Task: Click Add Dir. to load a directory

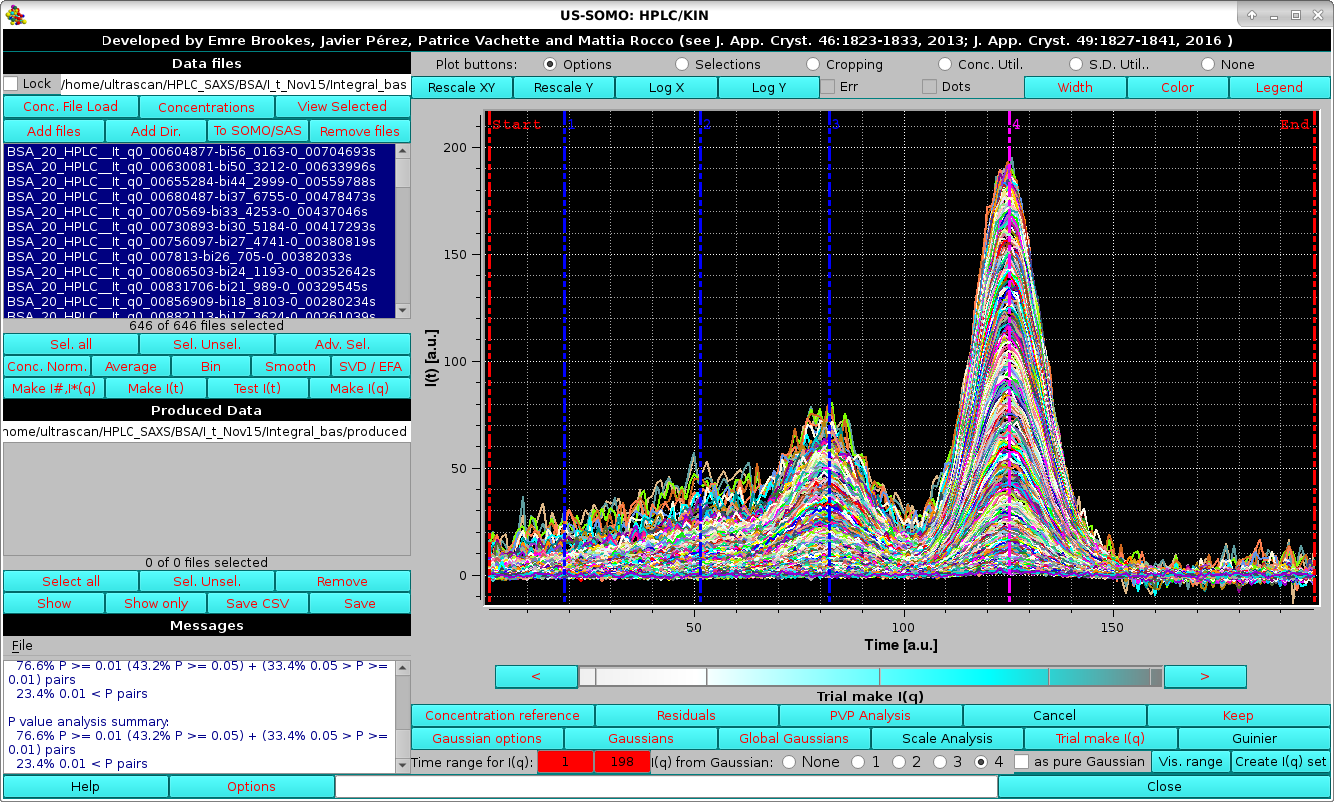Action: coord(156,130)
